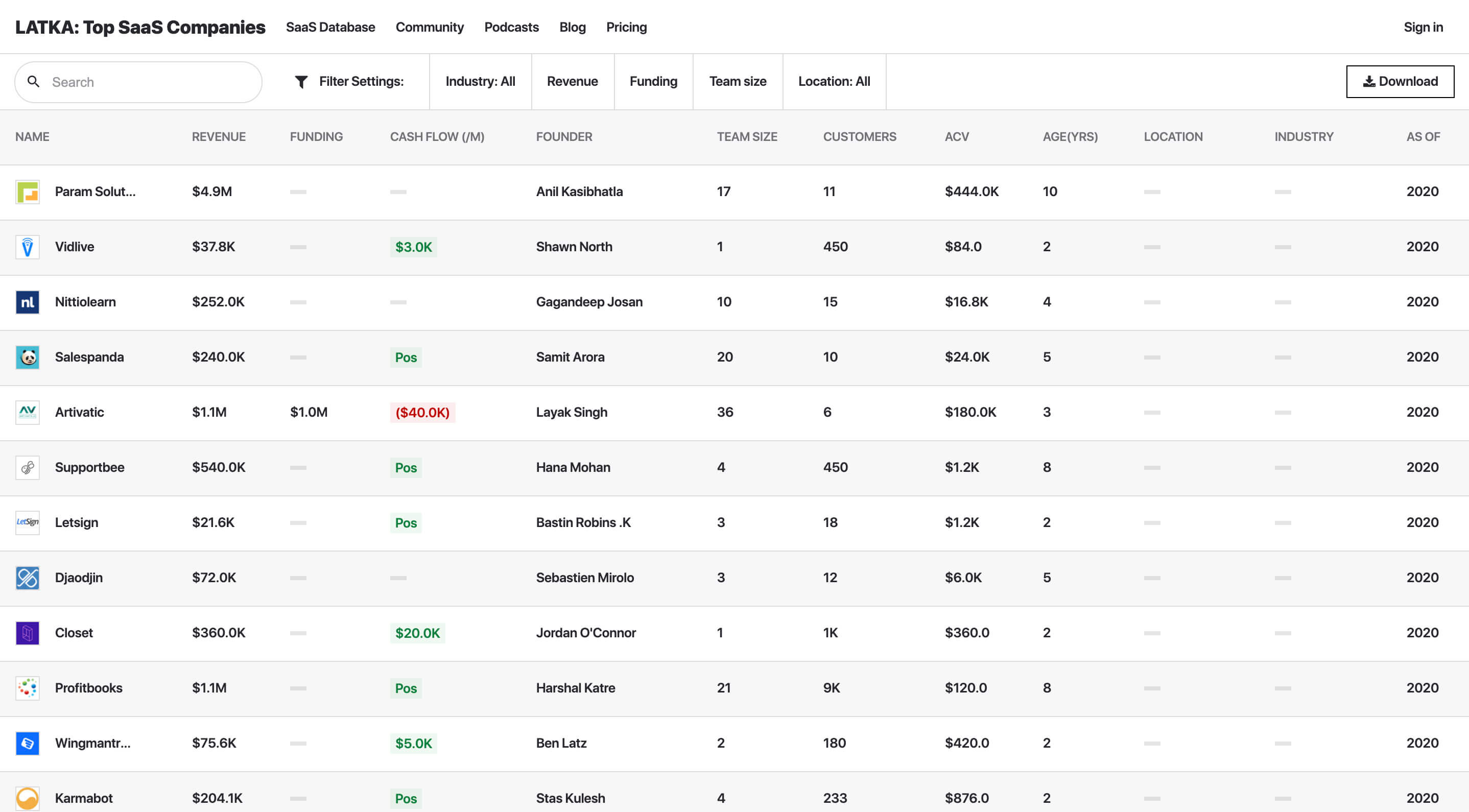Sort by the FUNDING column header
Viewport: 1469px width, 812px height.
[317, 137]
